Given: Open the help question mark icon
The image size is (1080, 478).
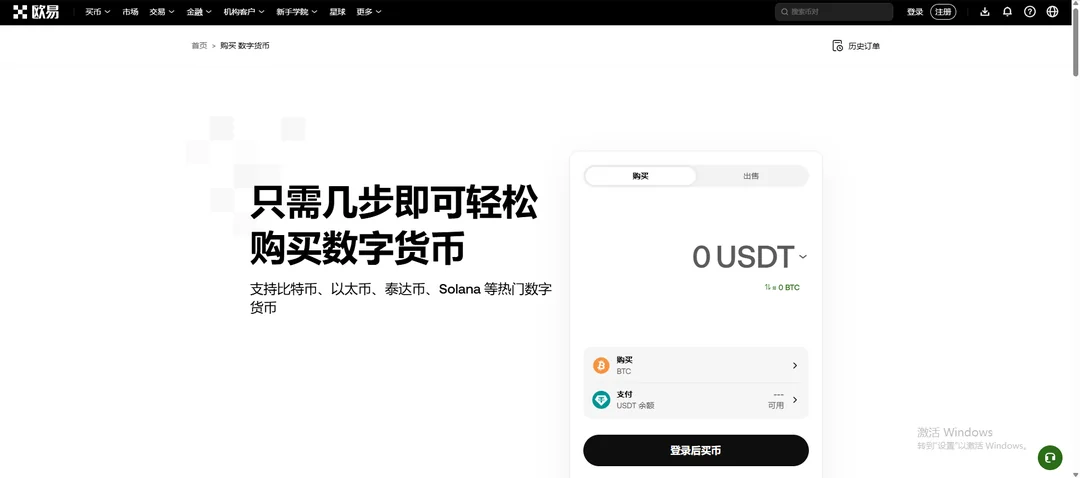Looking at the screenshot, I should click(1030, 12).
